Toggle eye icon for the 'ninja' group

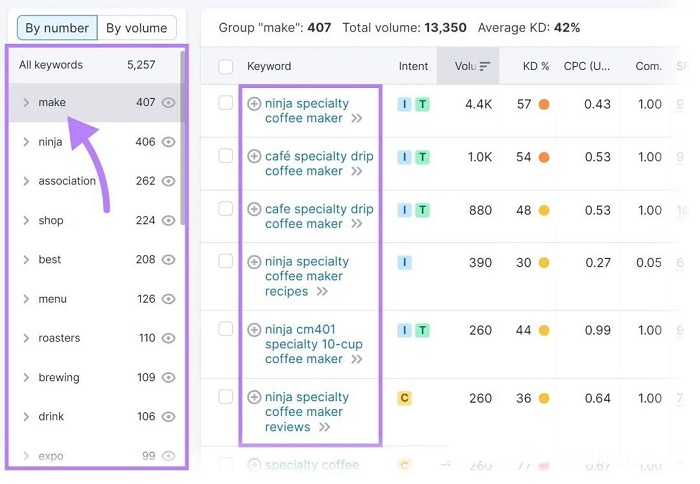pos(168,142)
